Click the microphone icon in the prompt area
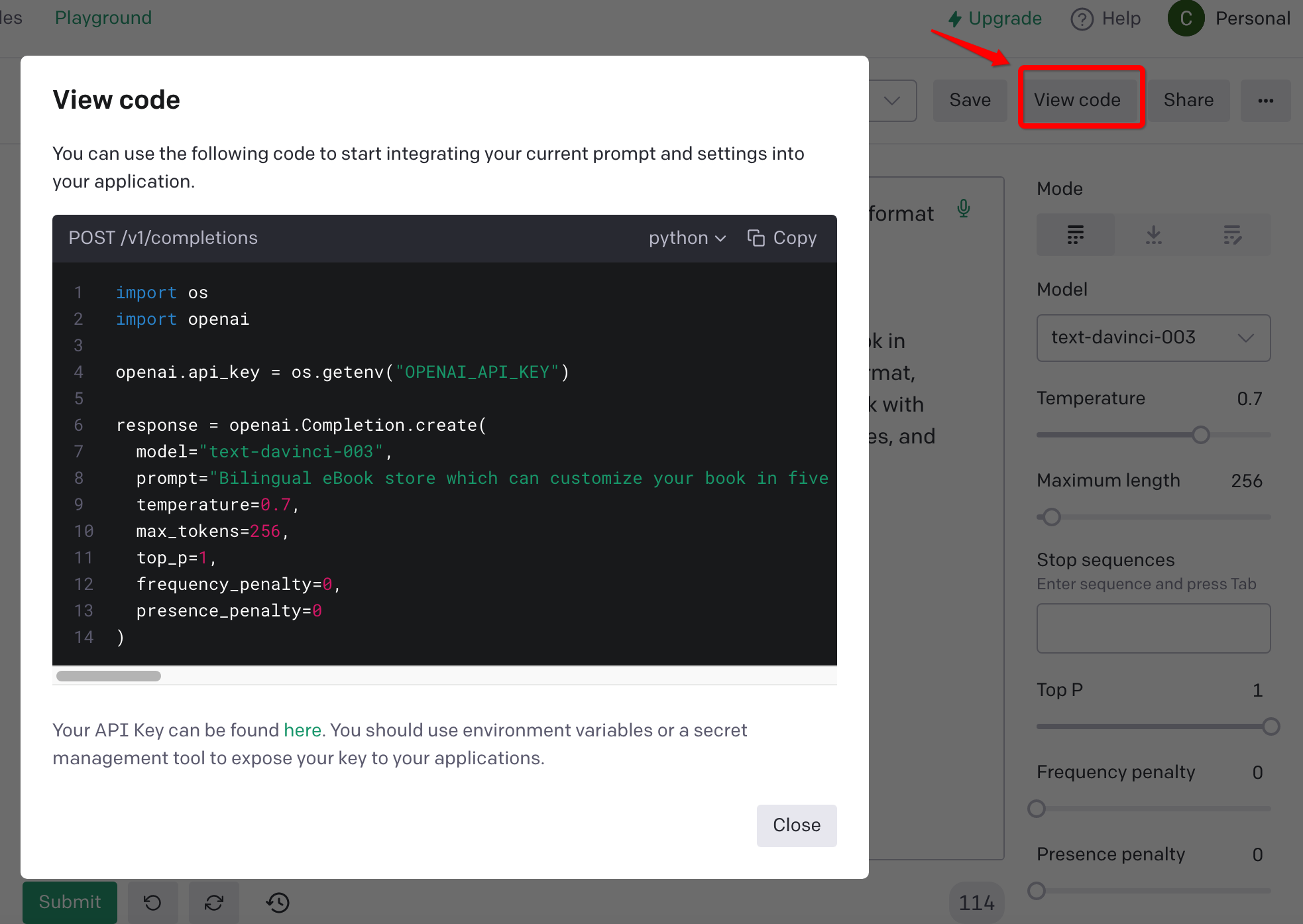 point(962,209)
